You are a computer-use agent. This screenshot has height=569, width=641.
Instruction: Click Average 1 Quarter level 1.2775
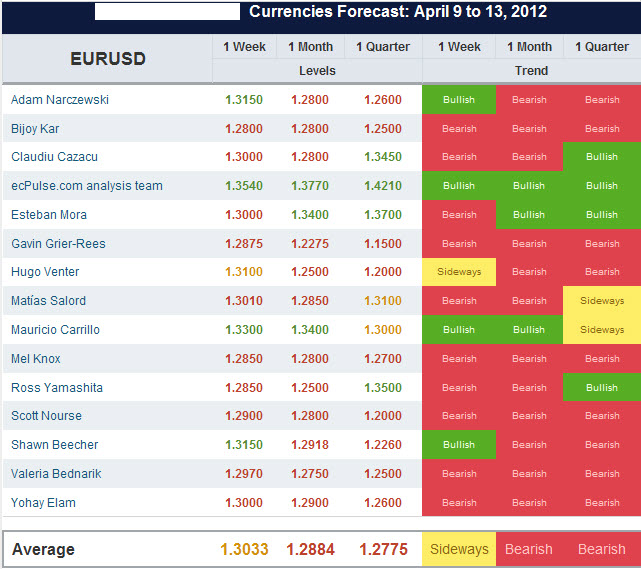[x=383, y=549]
